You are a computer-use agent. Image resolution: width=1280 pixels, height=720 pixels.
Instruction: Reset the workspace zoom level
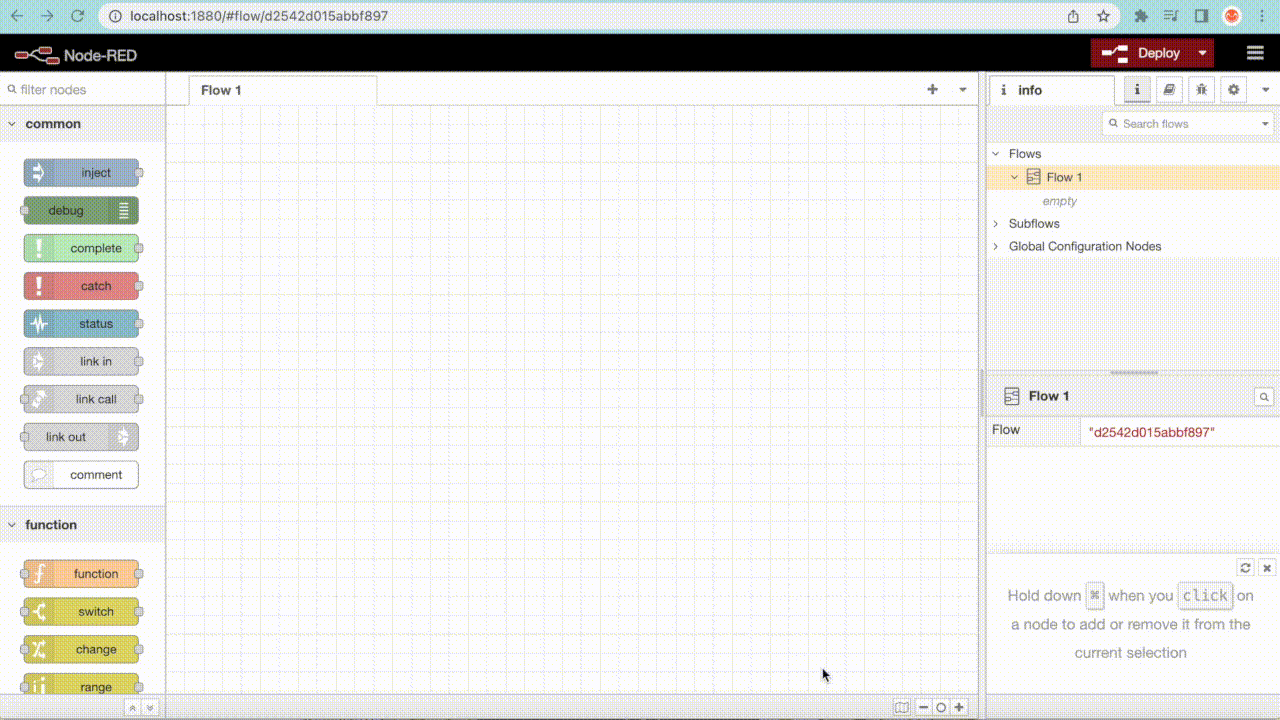pyautogui.click(x=940, y=707)
